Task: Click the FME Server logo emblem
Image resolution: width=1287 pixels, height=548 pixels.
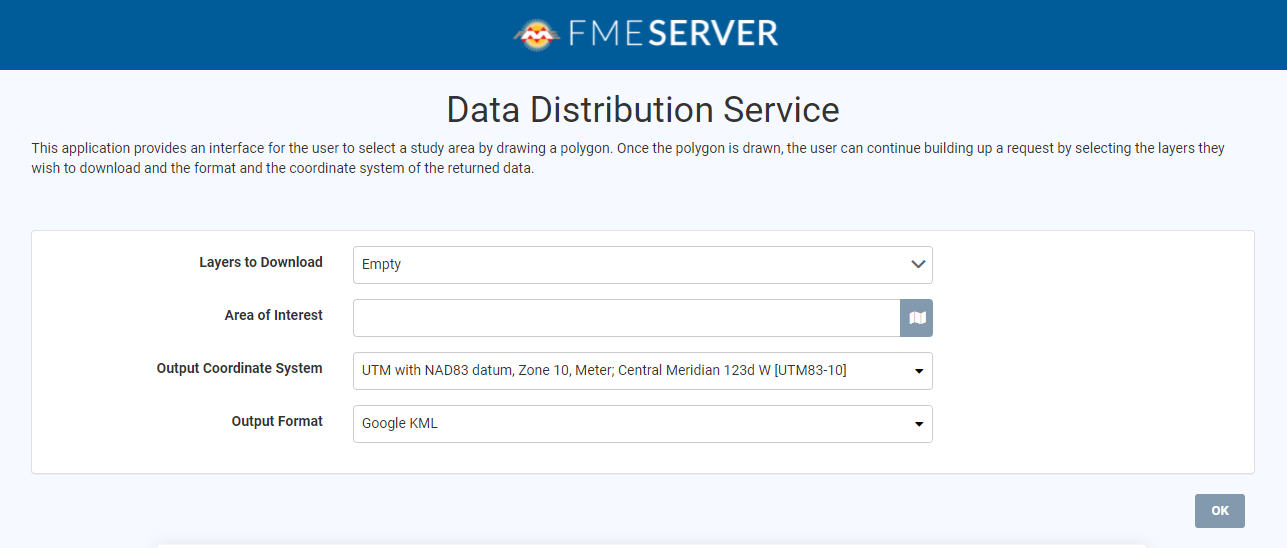Action: pos(538,35)
